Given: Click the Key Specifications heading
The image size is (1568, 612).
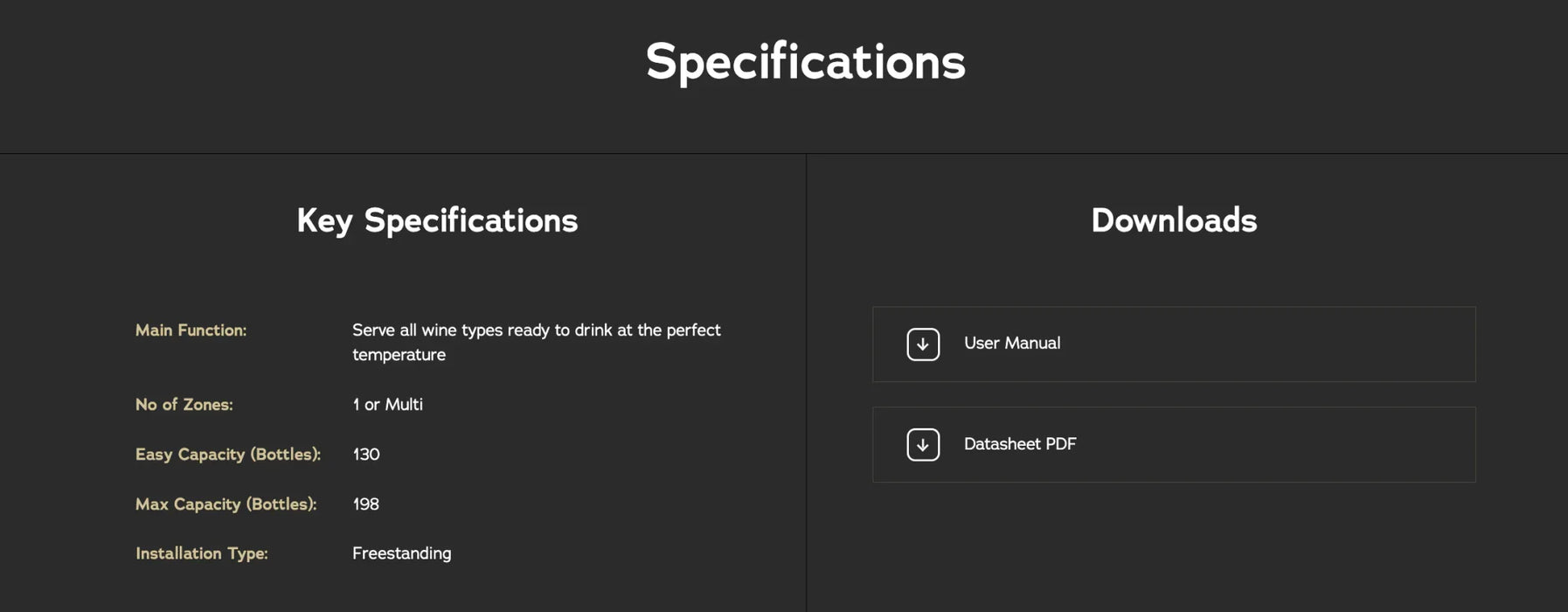Looking at the screenshot, I should [437, 221].
